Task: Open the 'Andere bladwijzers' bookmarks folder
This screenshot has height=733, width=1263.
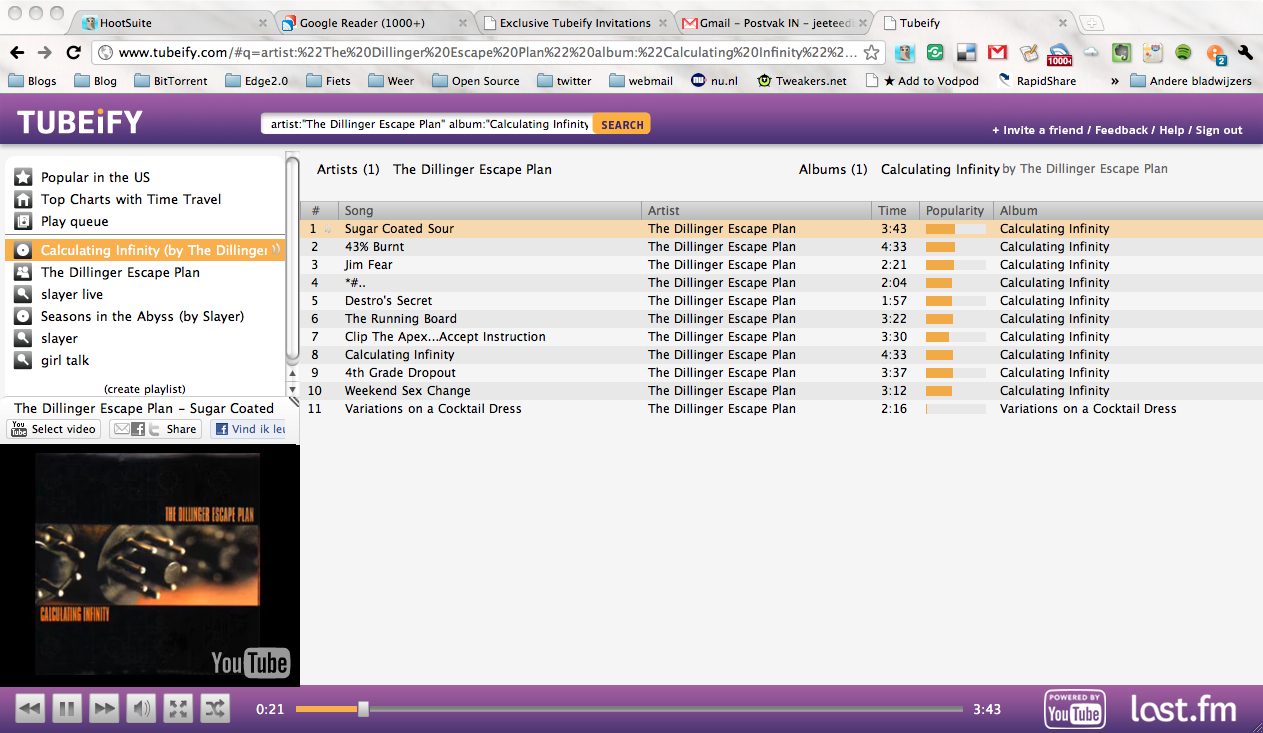Action: 1190,81
